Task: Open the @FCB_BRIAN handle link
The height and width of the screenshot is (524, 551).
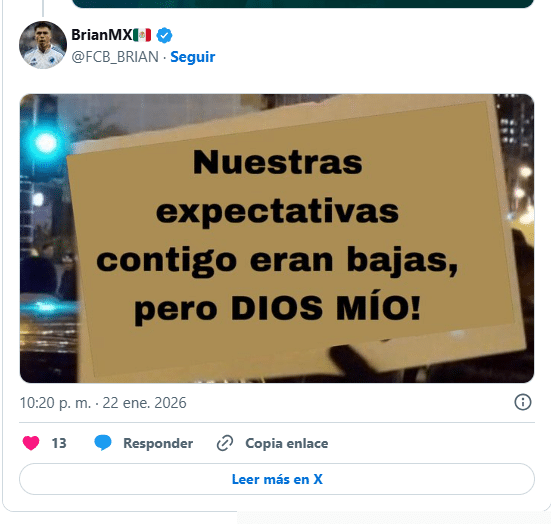Action: tap(115, 57)
